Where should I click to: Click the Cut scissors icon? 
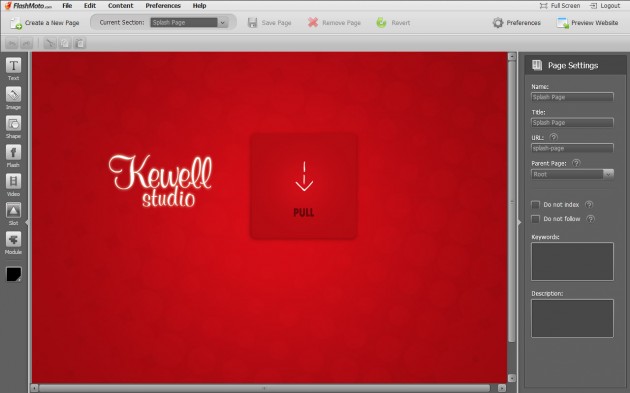pyautogui.click(x=50, y=43)
